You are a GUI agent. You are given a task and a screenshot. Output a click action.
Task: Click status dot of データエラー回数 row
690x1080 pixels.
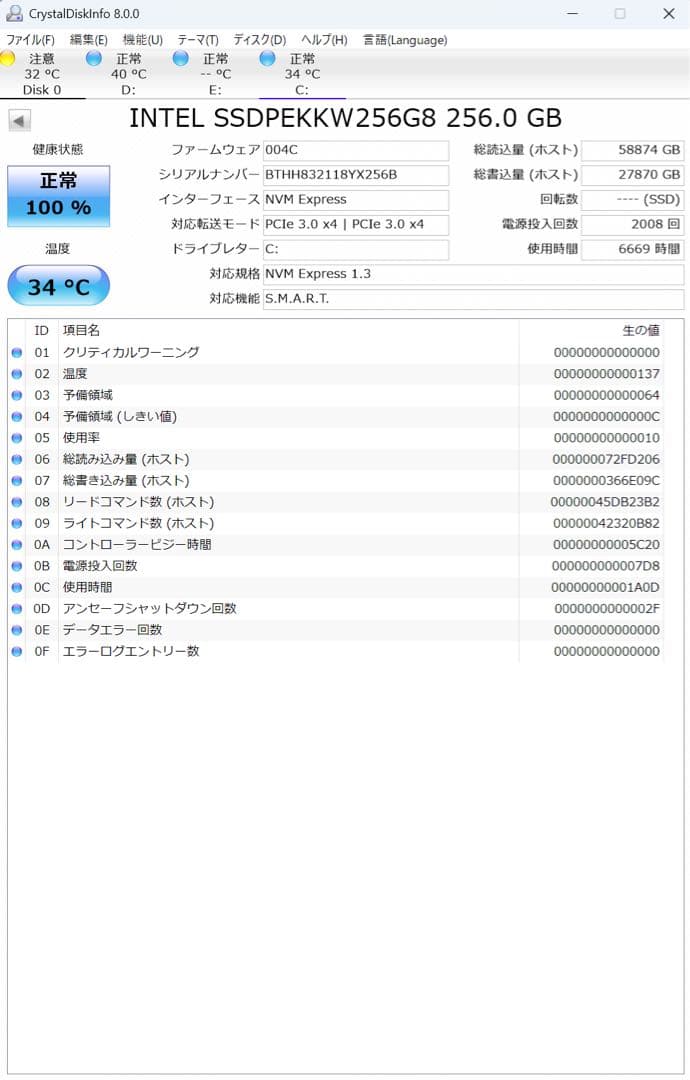[17, 630]
